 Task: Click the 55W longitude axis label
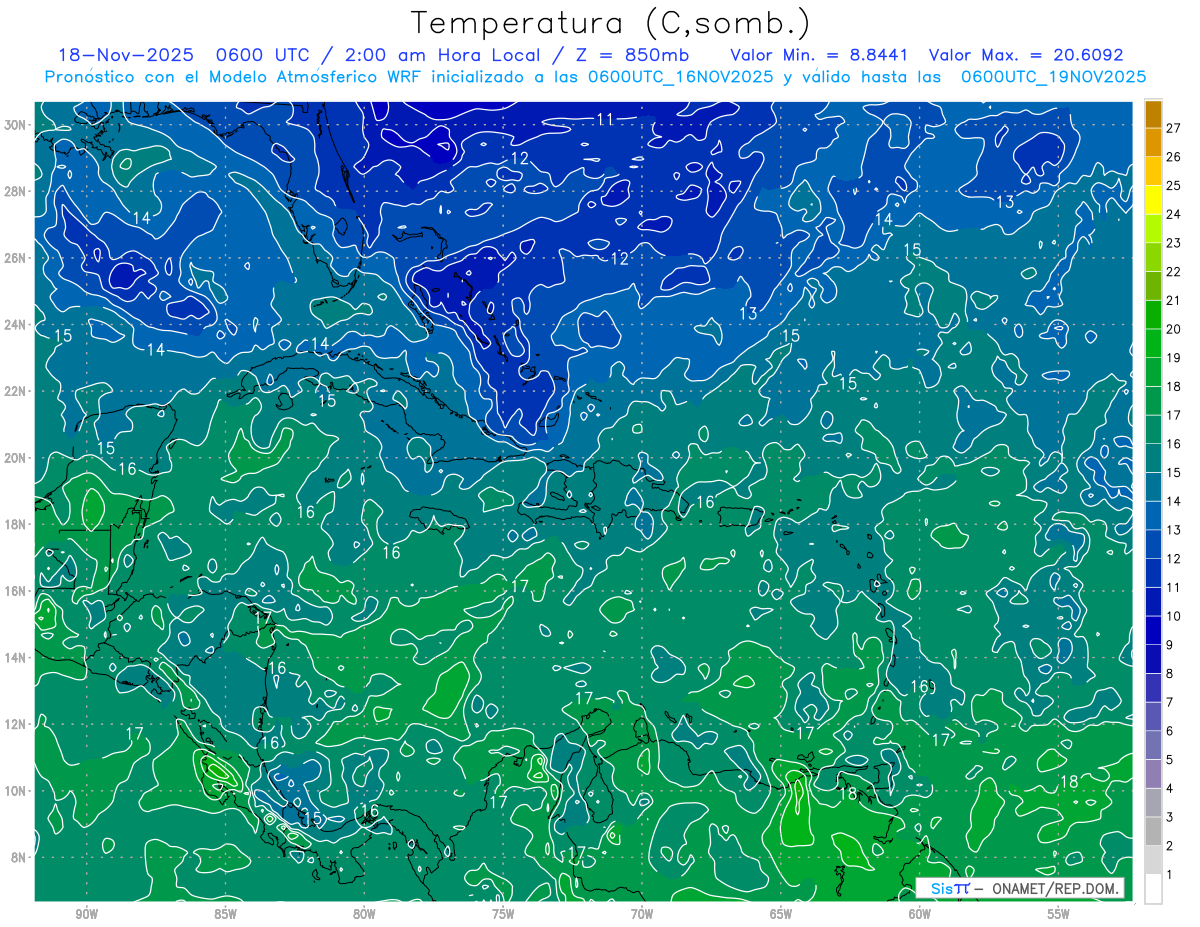[x=1058, y=914]
